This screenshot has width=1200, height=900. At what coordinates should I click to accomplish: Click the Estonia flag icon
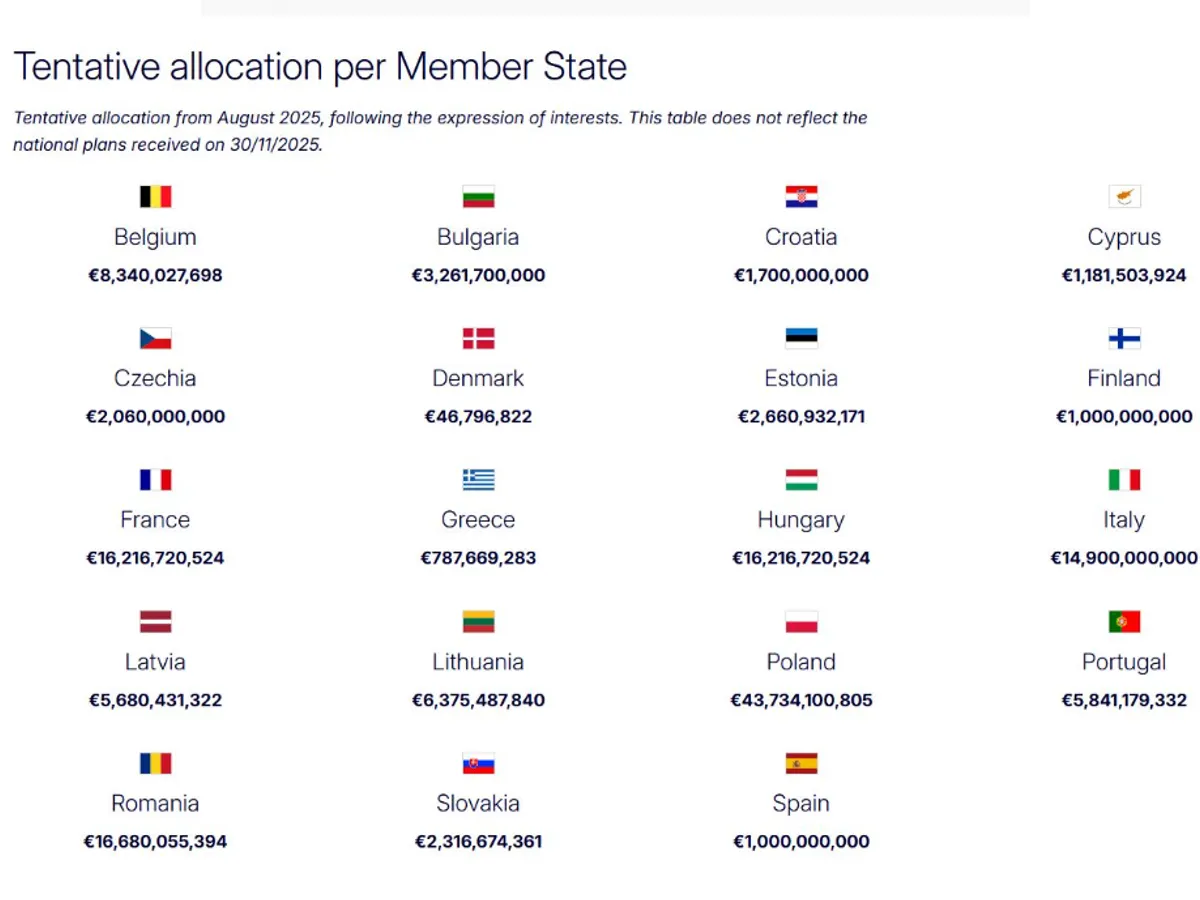[801, 338]
